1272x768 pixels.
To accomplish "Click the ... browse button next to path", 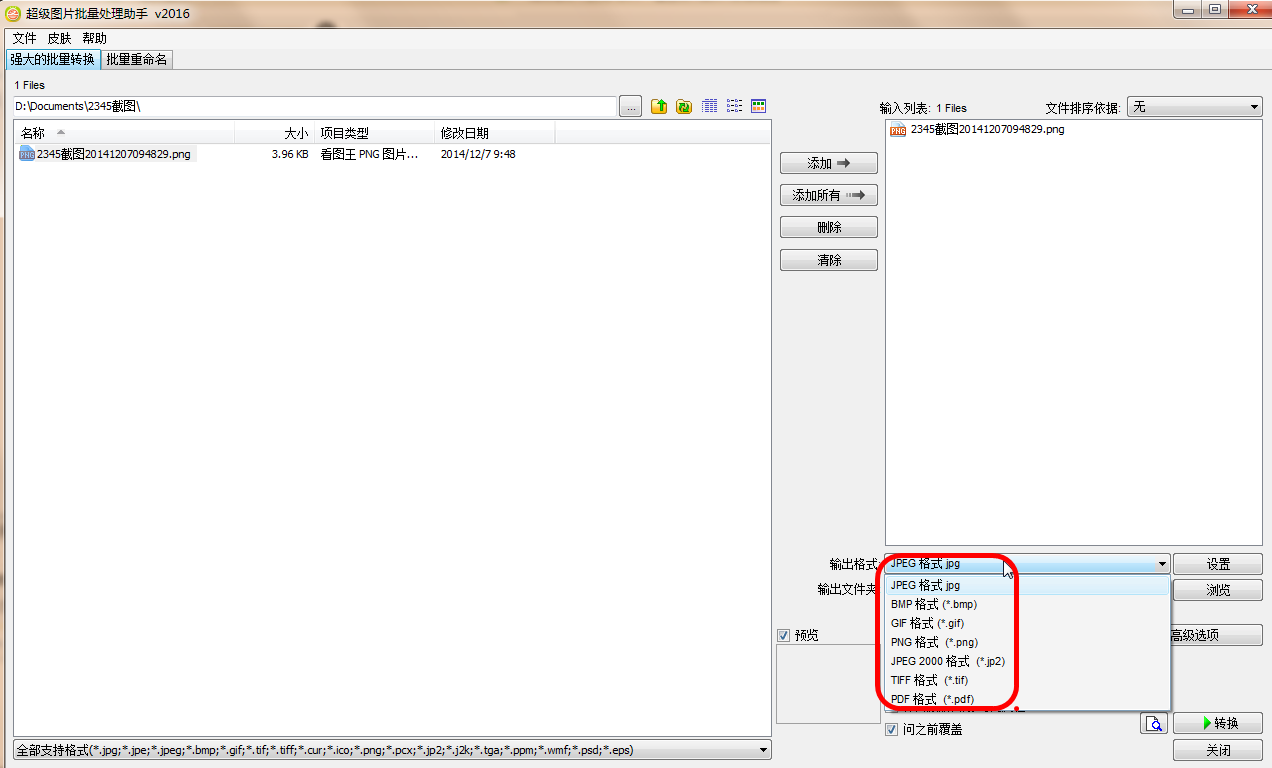I will [630, 107].
